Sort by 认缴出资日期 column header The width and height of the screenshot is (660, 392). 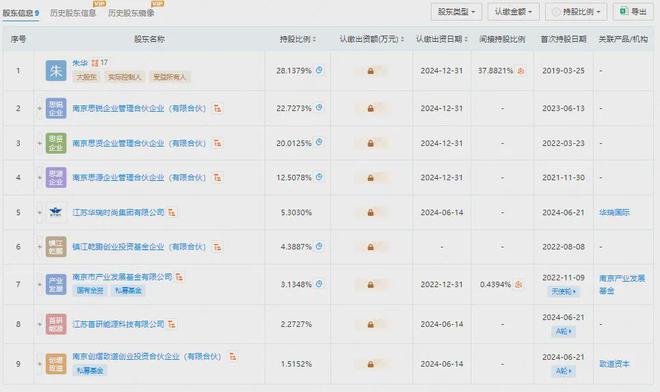(442, 39)
